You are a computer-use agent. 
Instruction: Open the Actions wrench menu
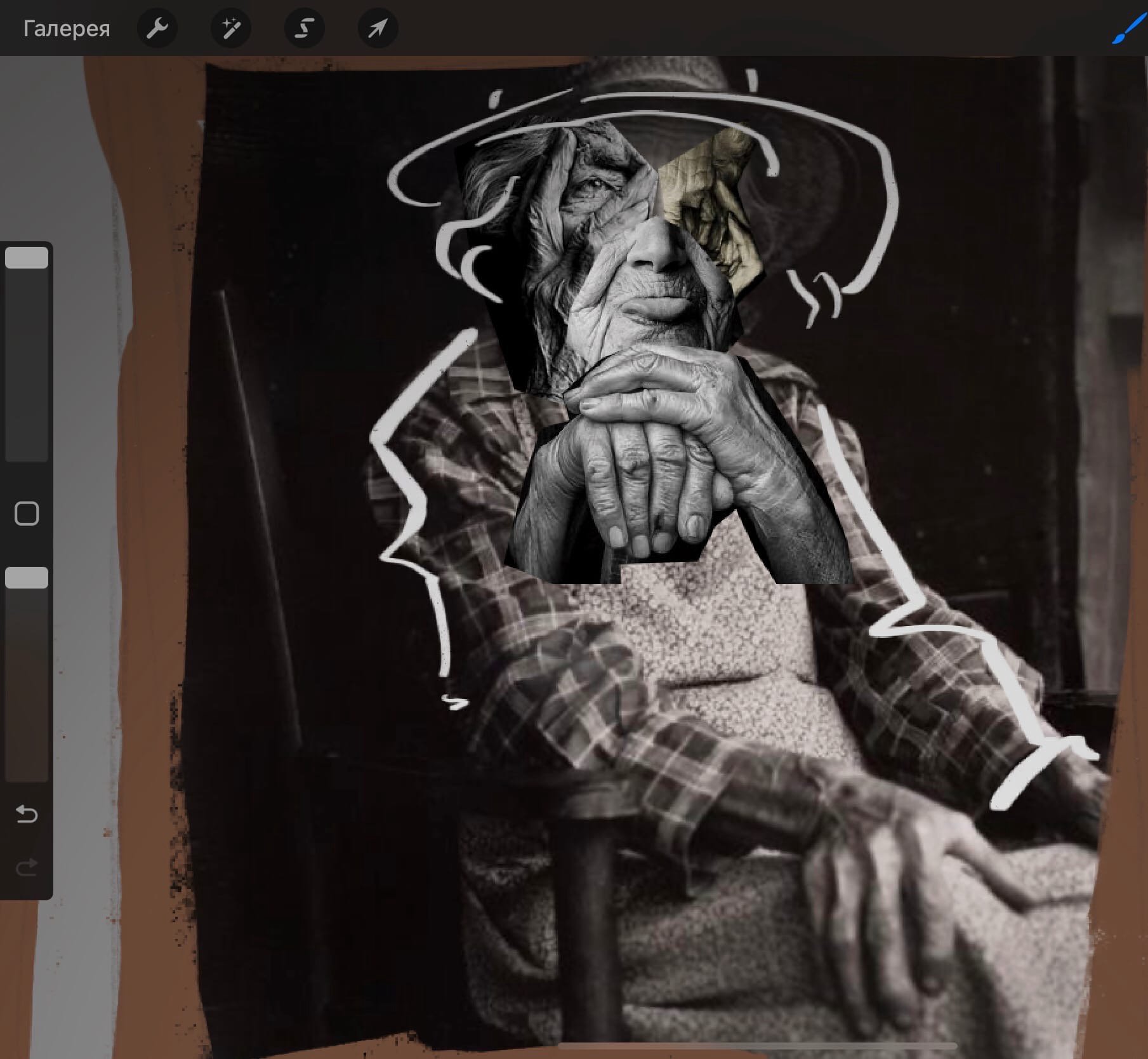tap(157, 29)
